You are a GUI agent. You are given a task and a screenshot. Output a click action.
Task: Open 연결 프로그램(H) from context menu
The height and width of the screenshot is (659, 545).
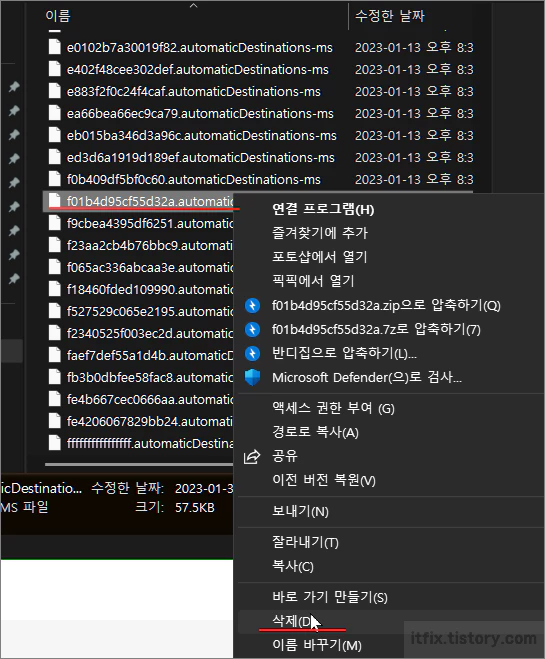point(323,209)
